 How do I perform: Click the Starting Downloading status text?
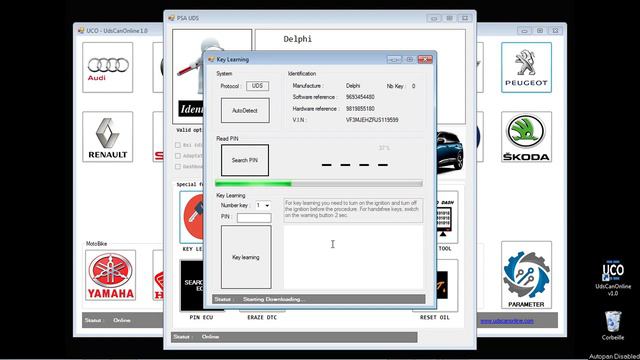pos(273,299)
